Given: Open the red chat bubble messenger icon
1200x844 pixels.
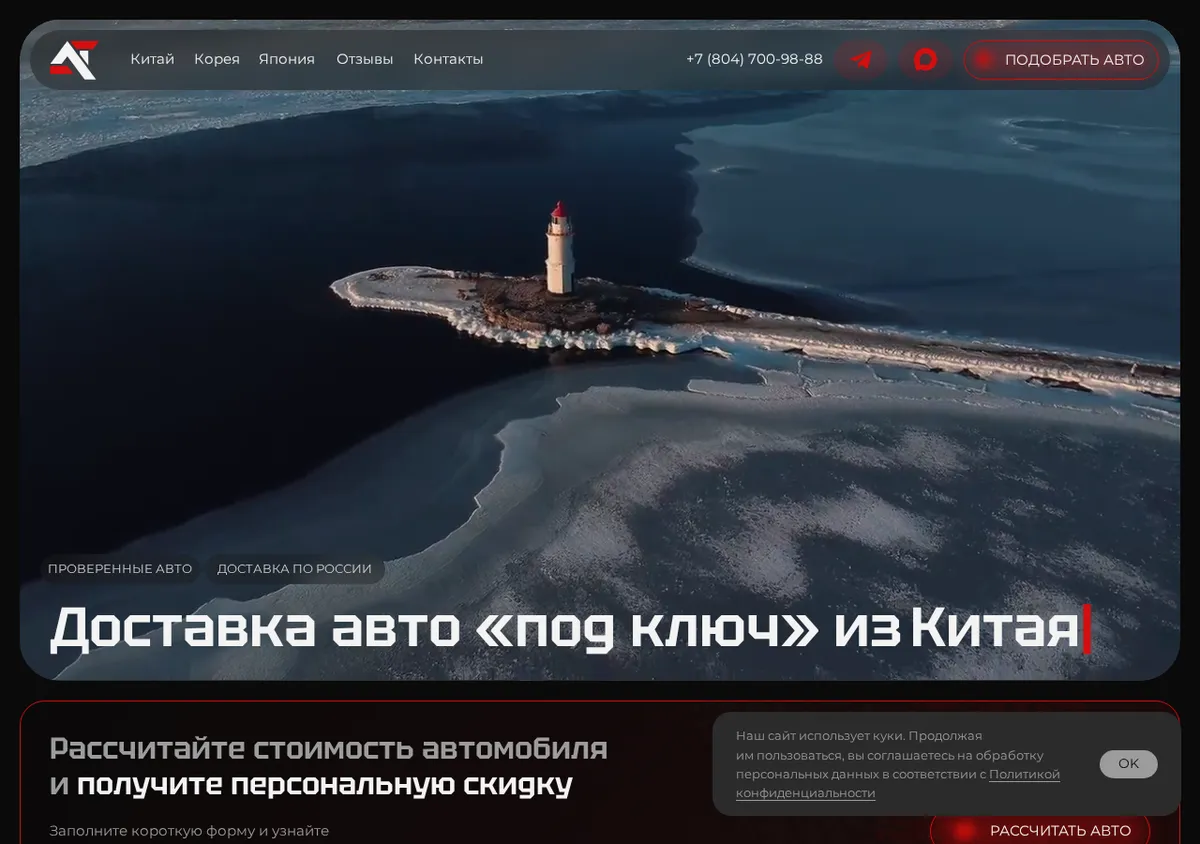Looking at the screenshot, I should (925, 60).
